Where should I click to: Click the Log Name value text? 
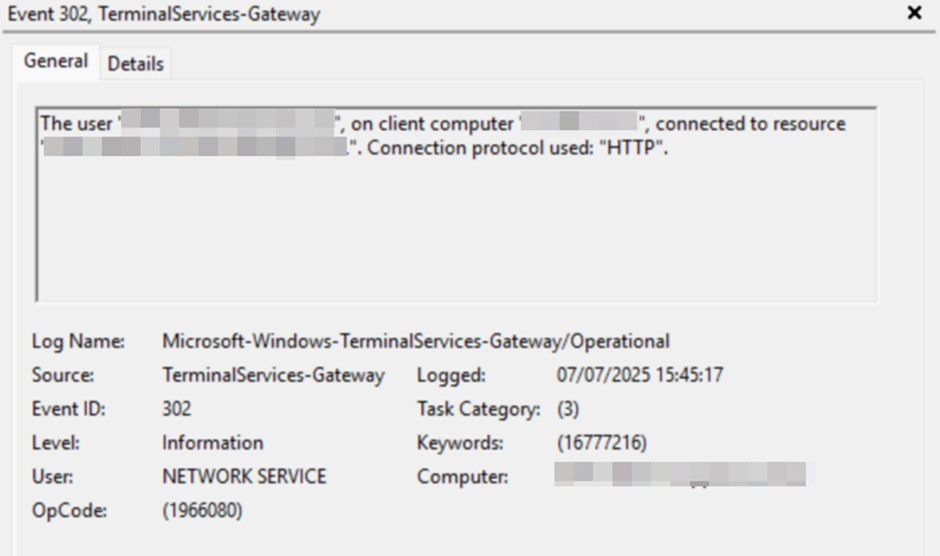pyautogui.click(x=416, y=341)
